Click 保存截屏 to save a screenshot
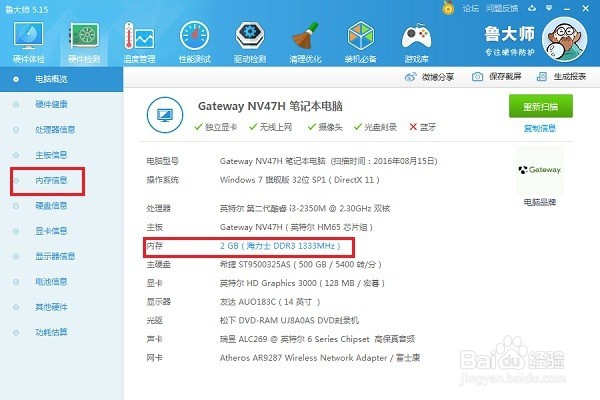The width and height of the screenshot is (600, 400). pyautogui.click(x=496, y=77)
